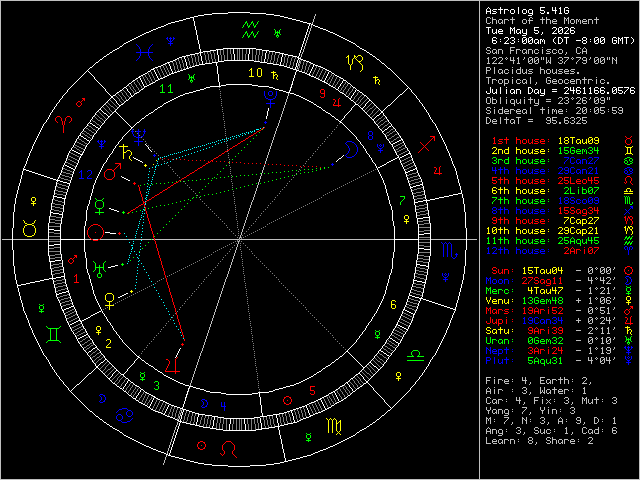Select the yellow Virgo glyph on the outer ring
The width and height of the screenshot is (640, 480).
[334, 426]
